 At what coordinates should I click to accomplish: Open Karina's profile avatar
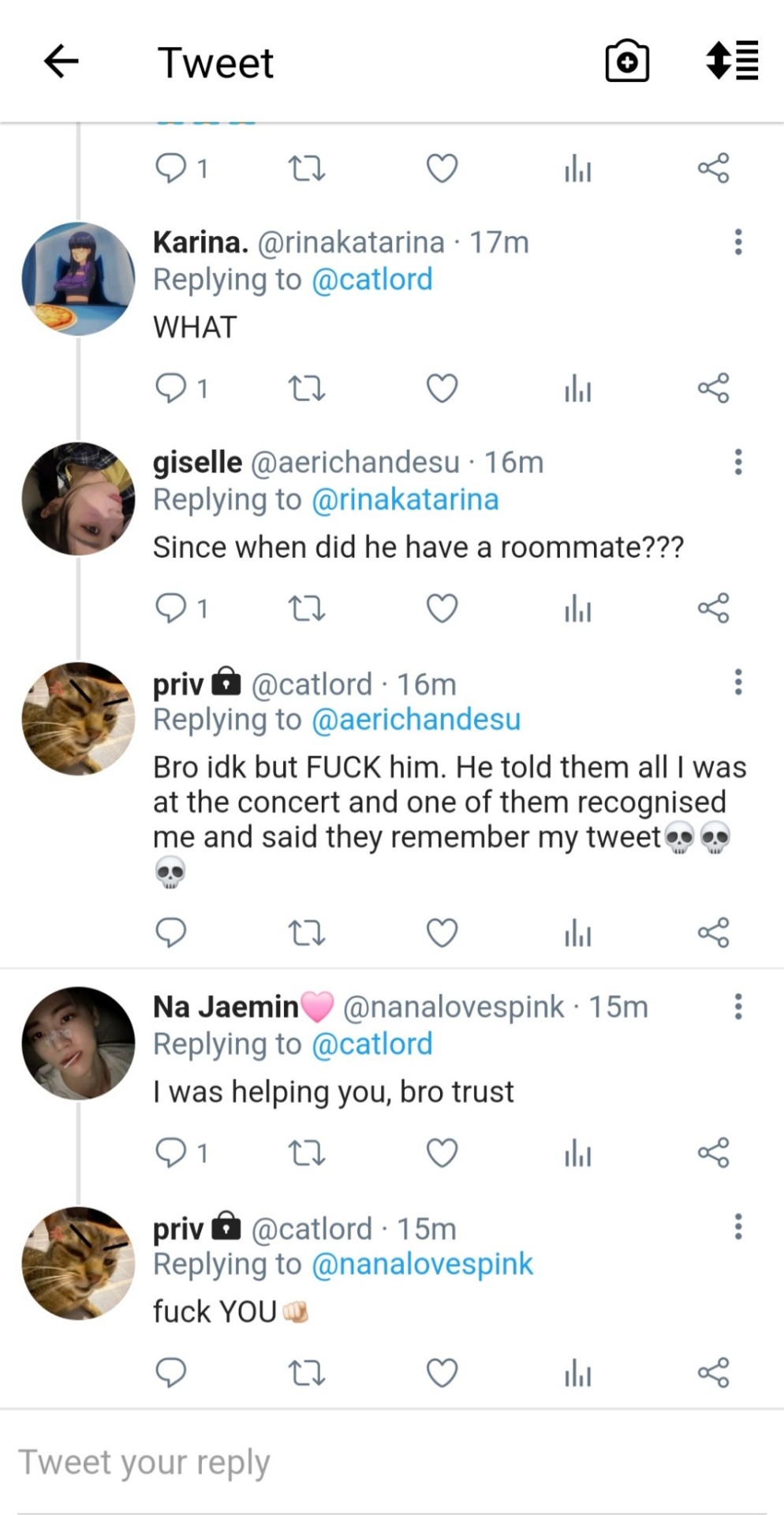pyautogui.click(x=78, y=279)
